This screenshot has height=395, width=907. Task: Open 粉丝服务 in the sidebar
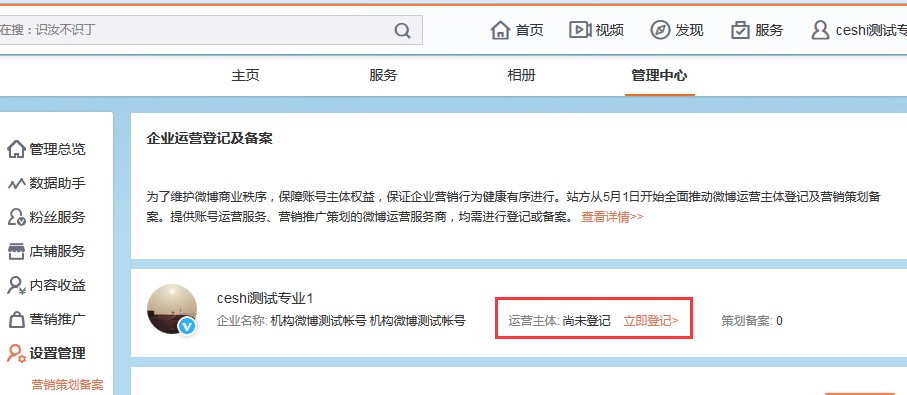pos(57,217)
